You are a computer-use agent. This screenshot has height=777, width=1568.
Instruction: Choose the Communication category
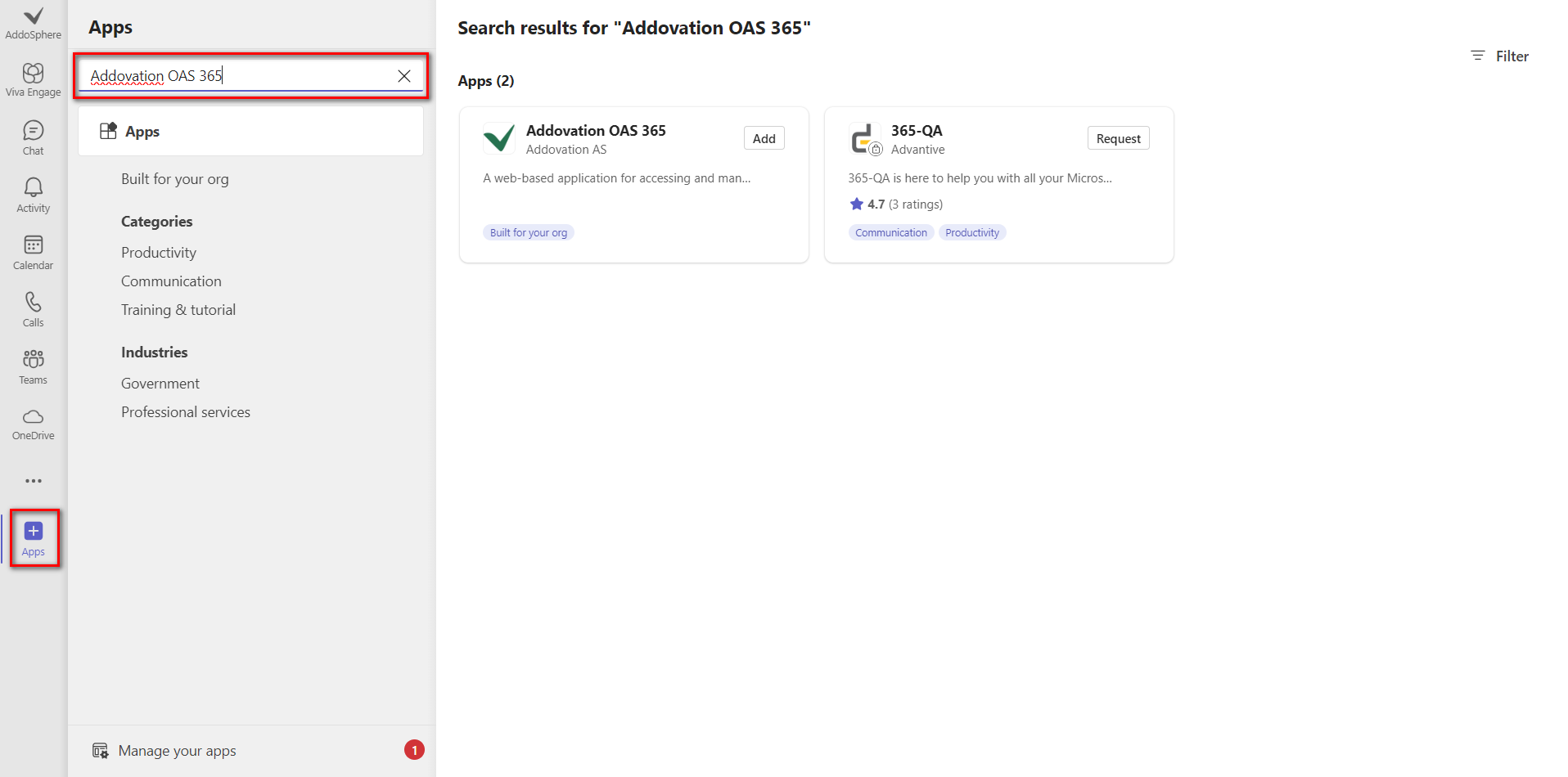(x=171, y=281)
